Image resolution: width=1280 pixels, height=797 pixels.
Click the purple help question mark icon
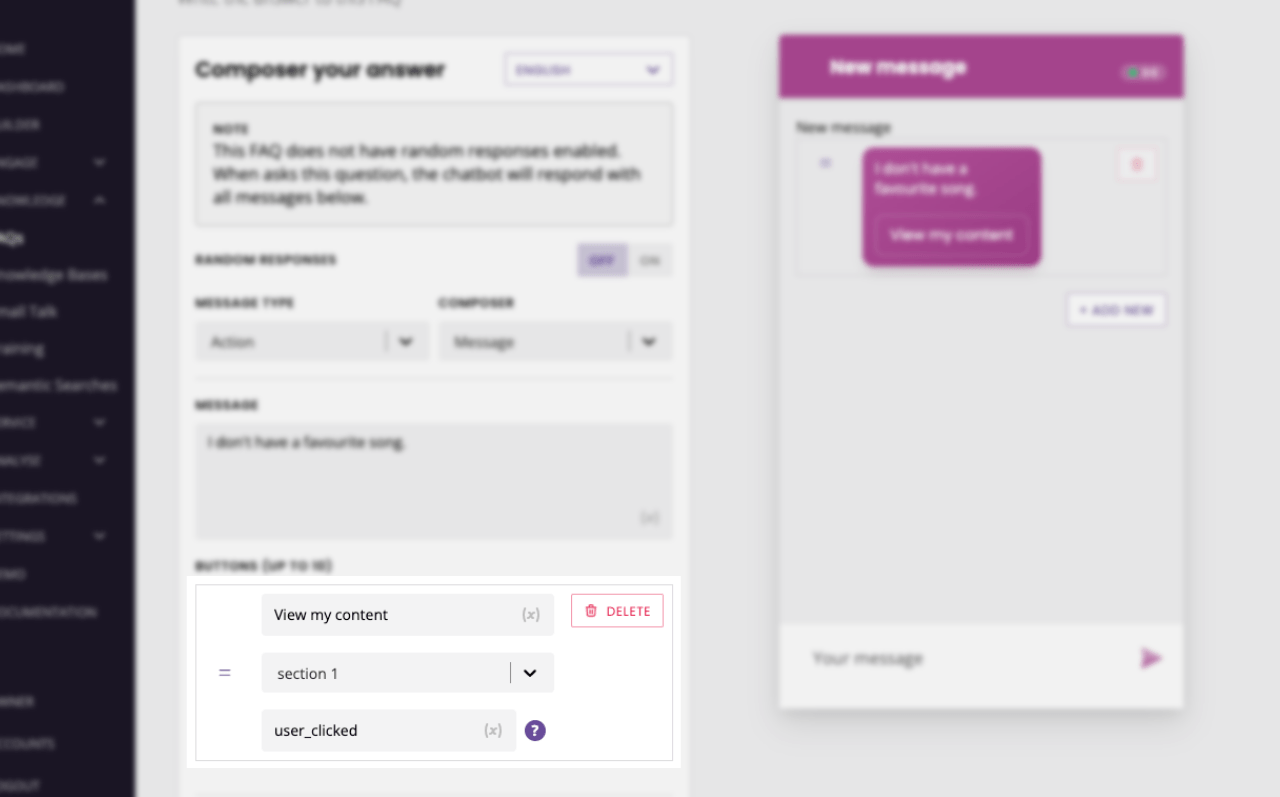pyautogui.click(x=535, y=731)
